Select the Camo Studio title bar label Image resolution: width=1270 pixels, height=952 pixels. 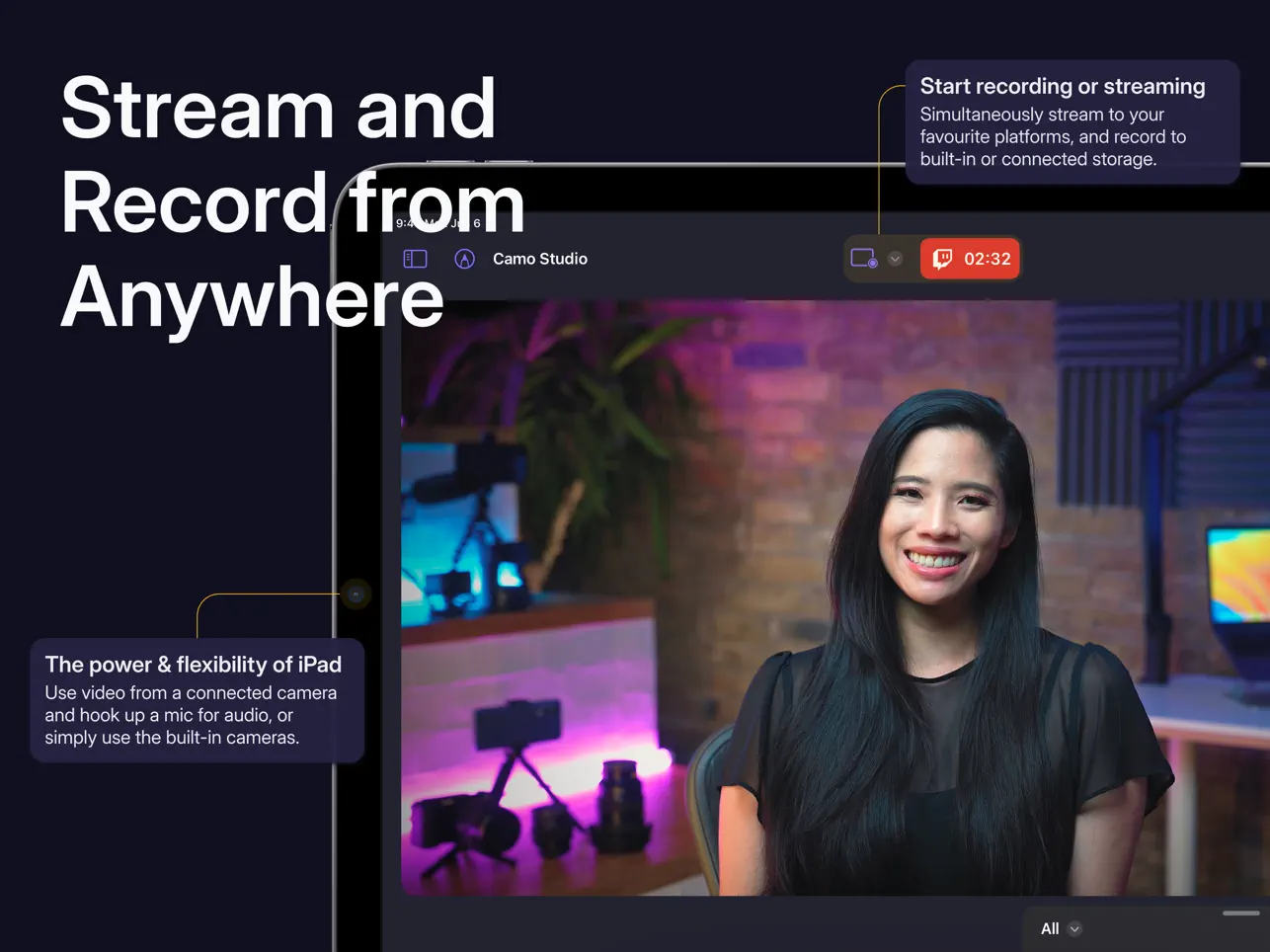540,258
